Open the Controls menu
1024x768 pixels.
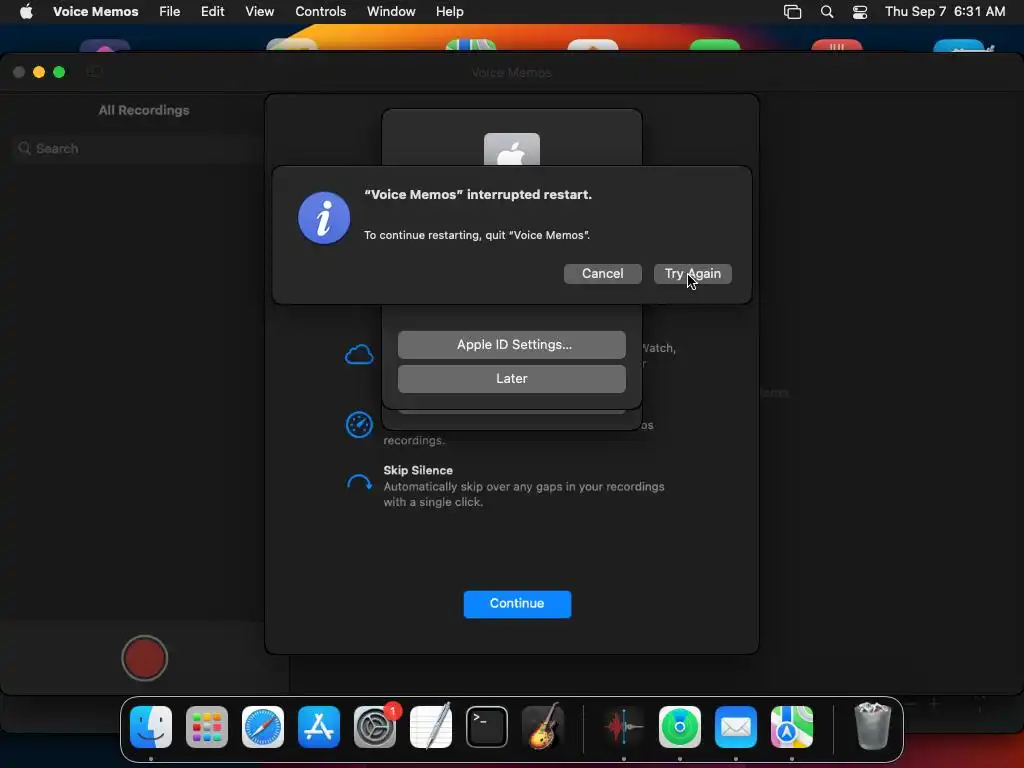click(x=321, y=12)
